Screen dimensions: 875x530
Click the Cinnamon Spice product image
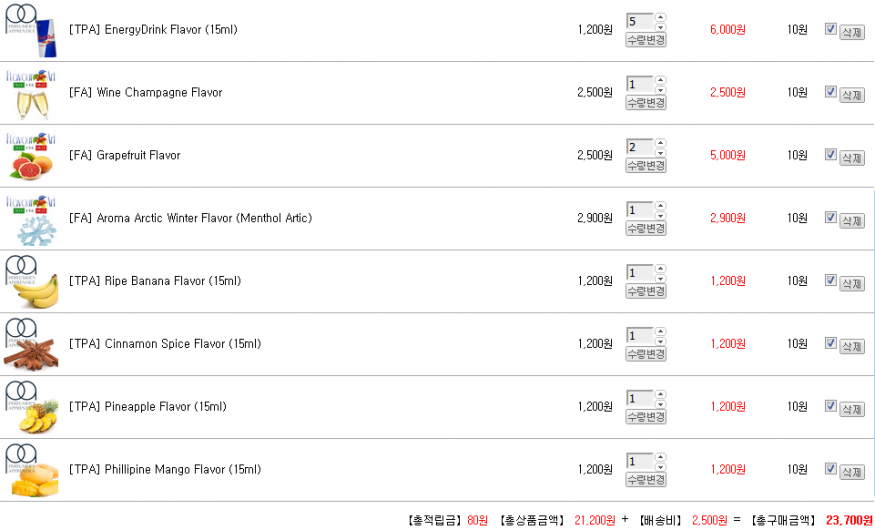(31, 344)
